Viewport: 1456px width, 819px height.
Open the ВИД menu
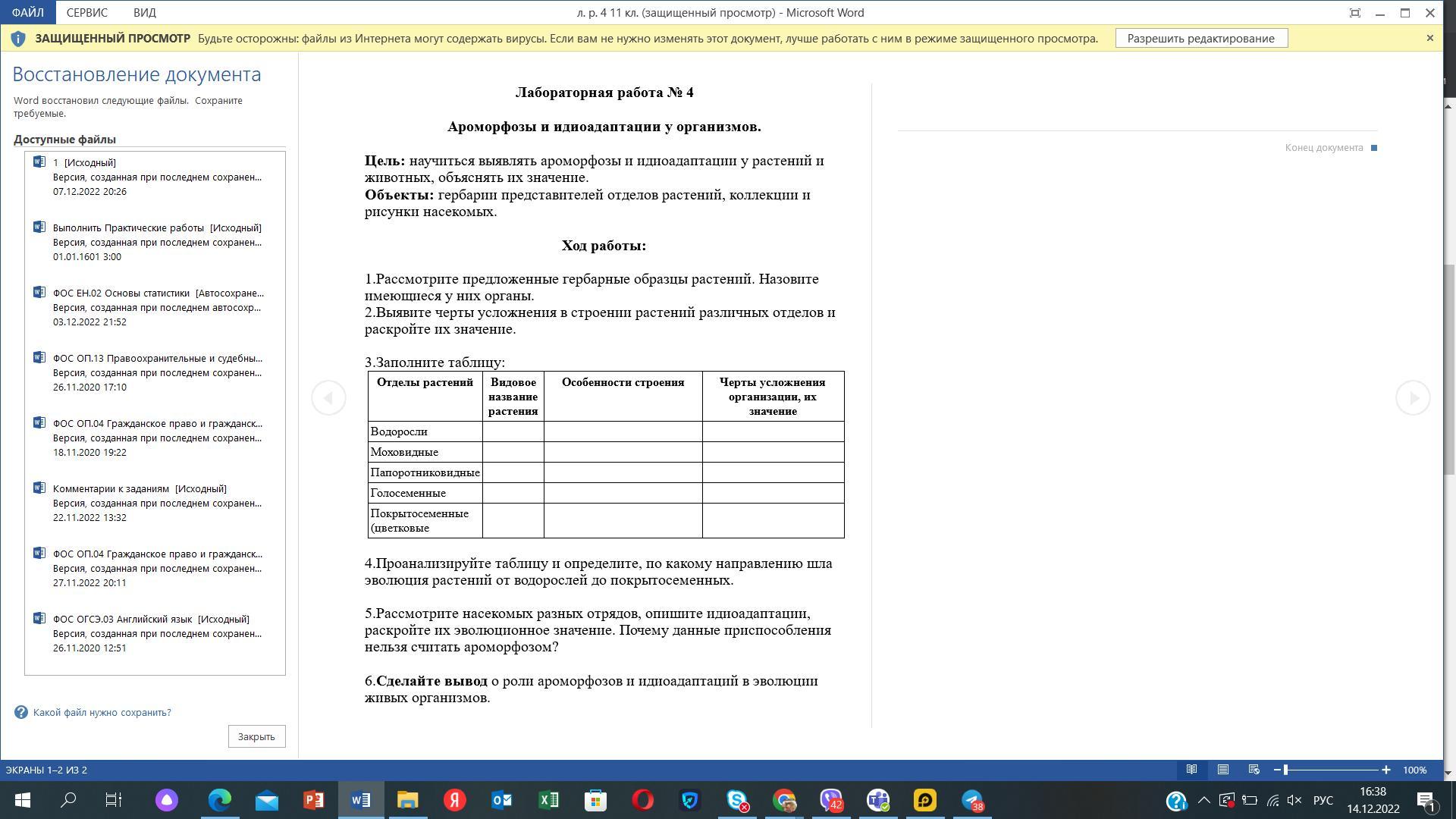pyautogui.click(x=144, y=13)
